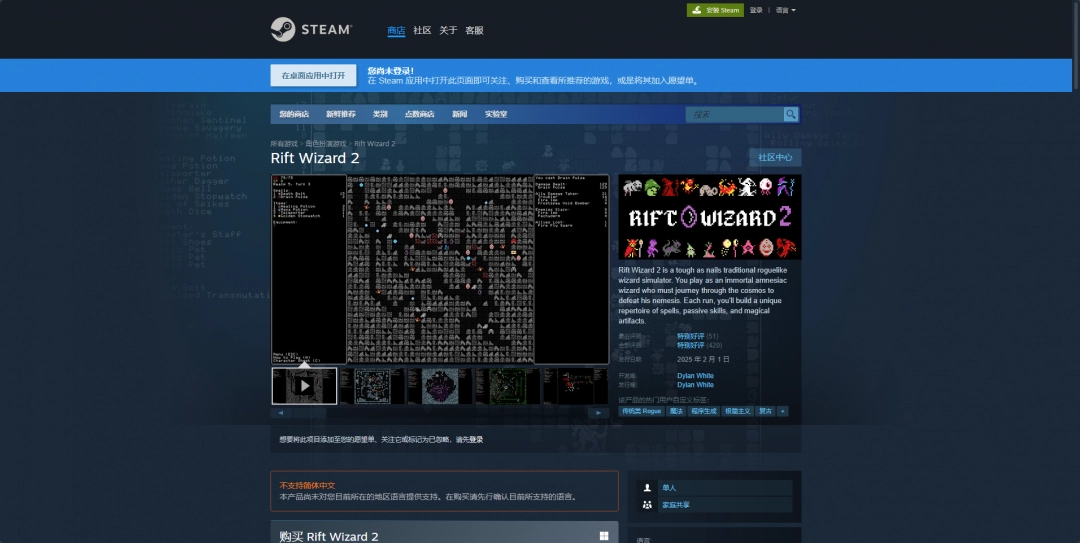Click the Family Sharing group icon

648,505
